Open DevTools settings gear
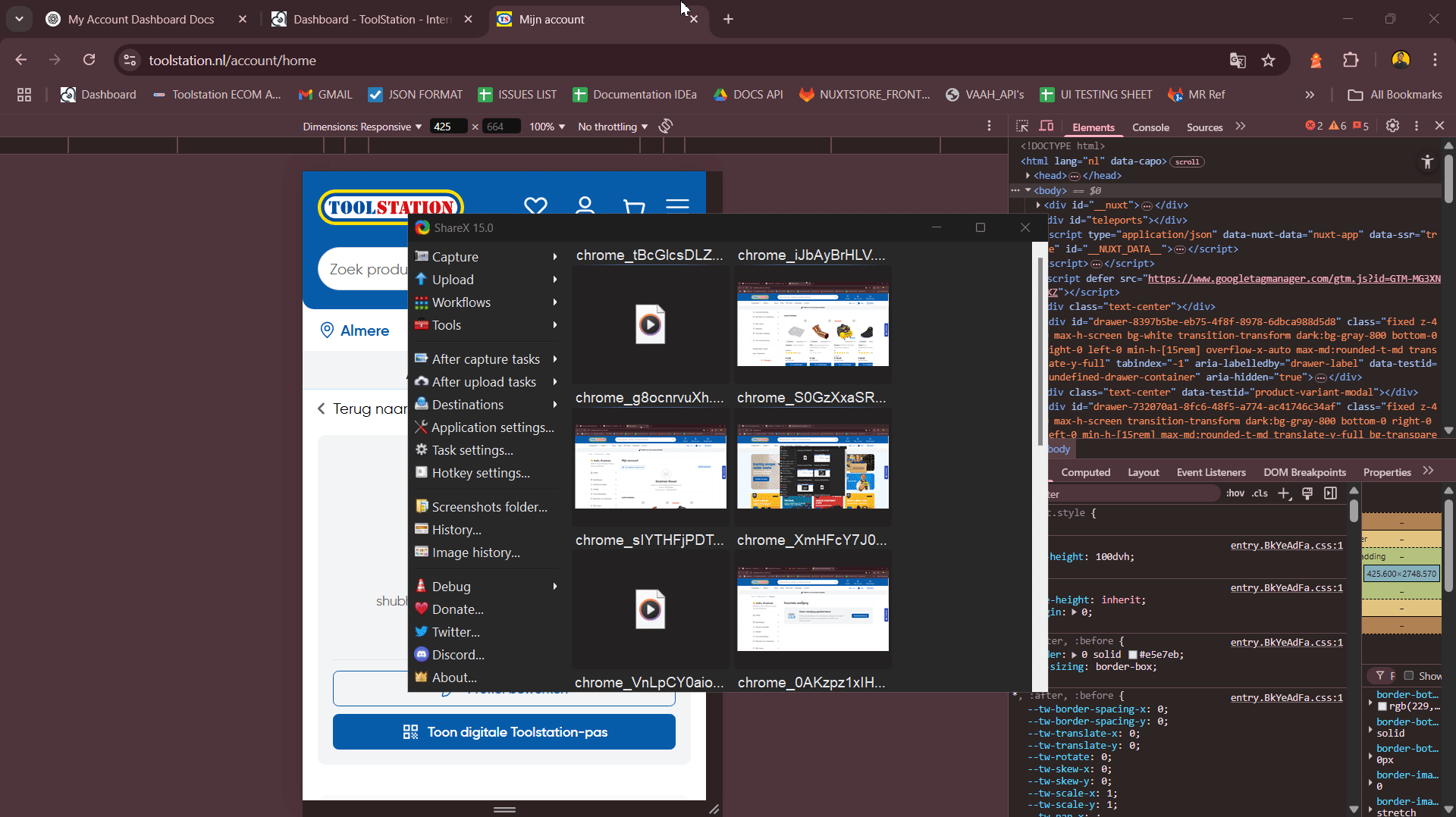This screenshot has height=817, width=1456. pyautogui.click(x=1392, y=126)
